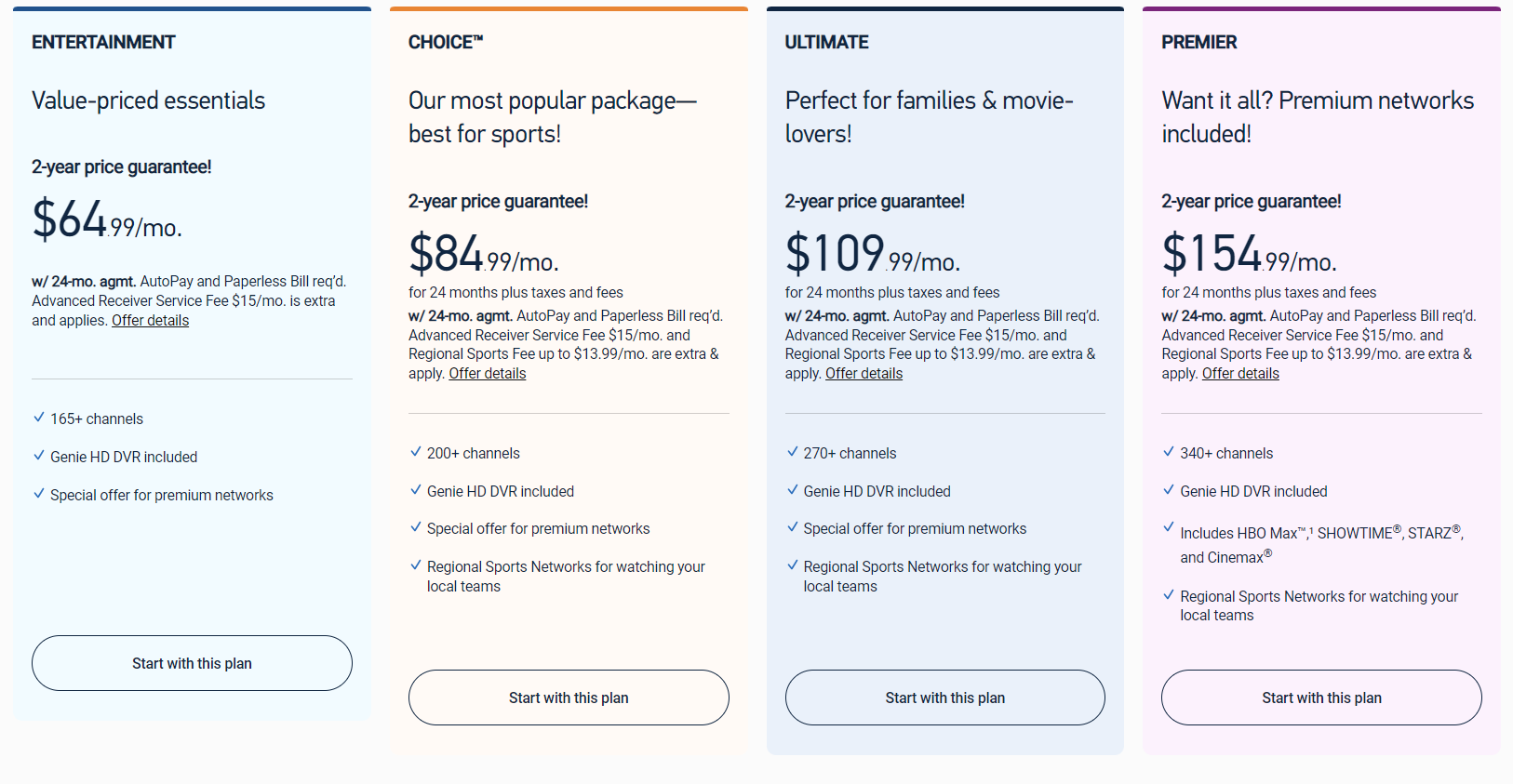
Task: Open Offer details for the Entertainment package
Action: tap(151, 321)
